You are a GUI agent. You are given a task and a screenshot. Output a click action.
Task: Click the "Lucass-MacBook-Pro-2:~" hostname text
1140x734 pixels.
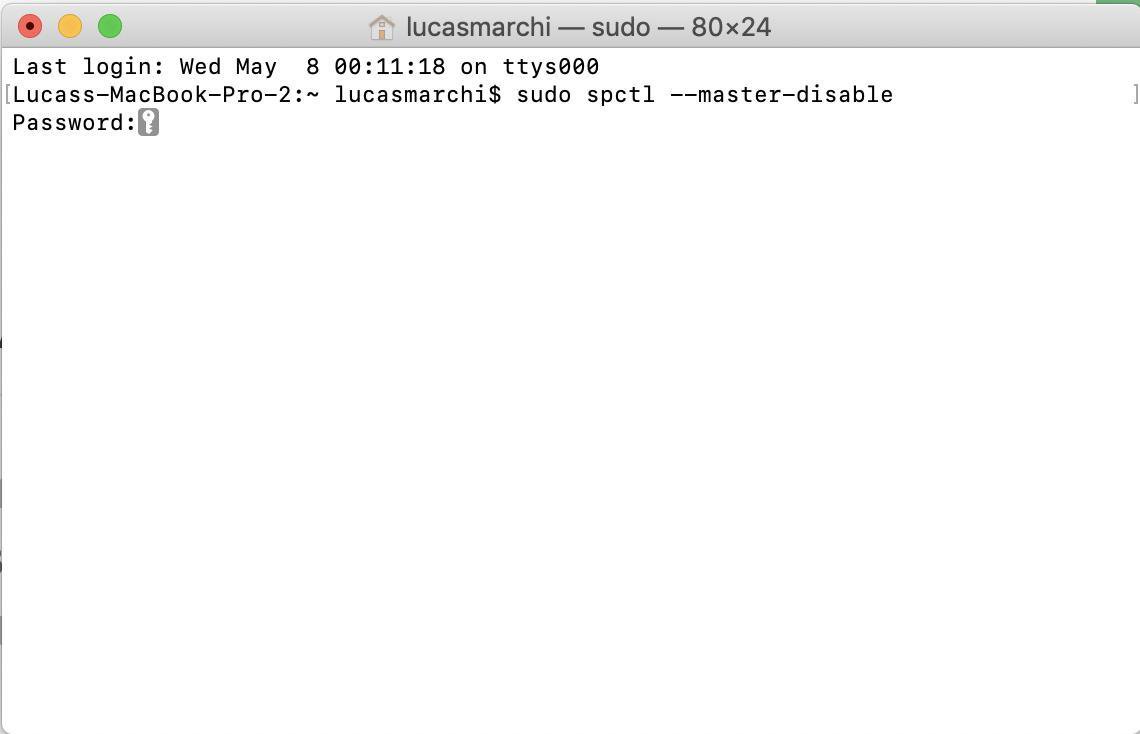click(x=166, y=94)
